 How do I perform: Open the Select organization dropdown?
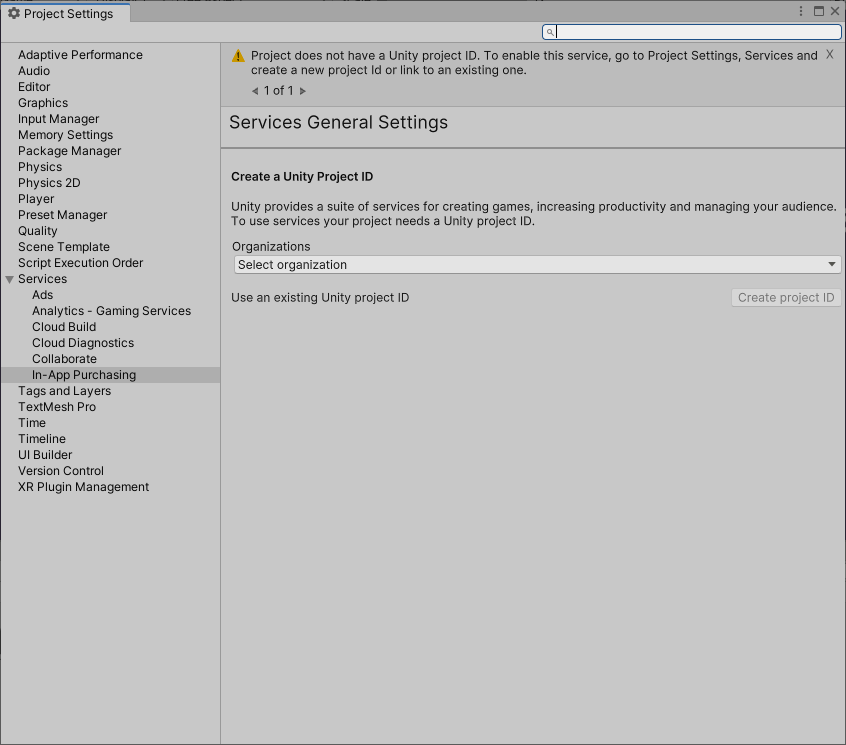pos(536,265)
